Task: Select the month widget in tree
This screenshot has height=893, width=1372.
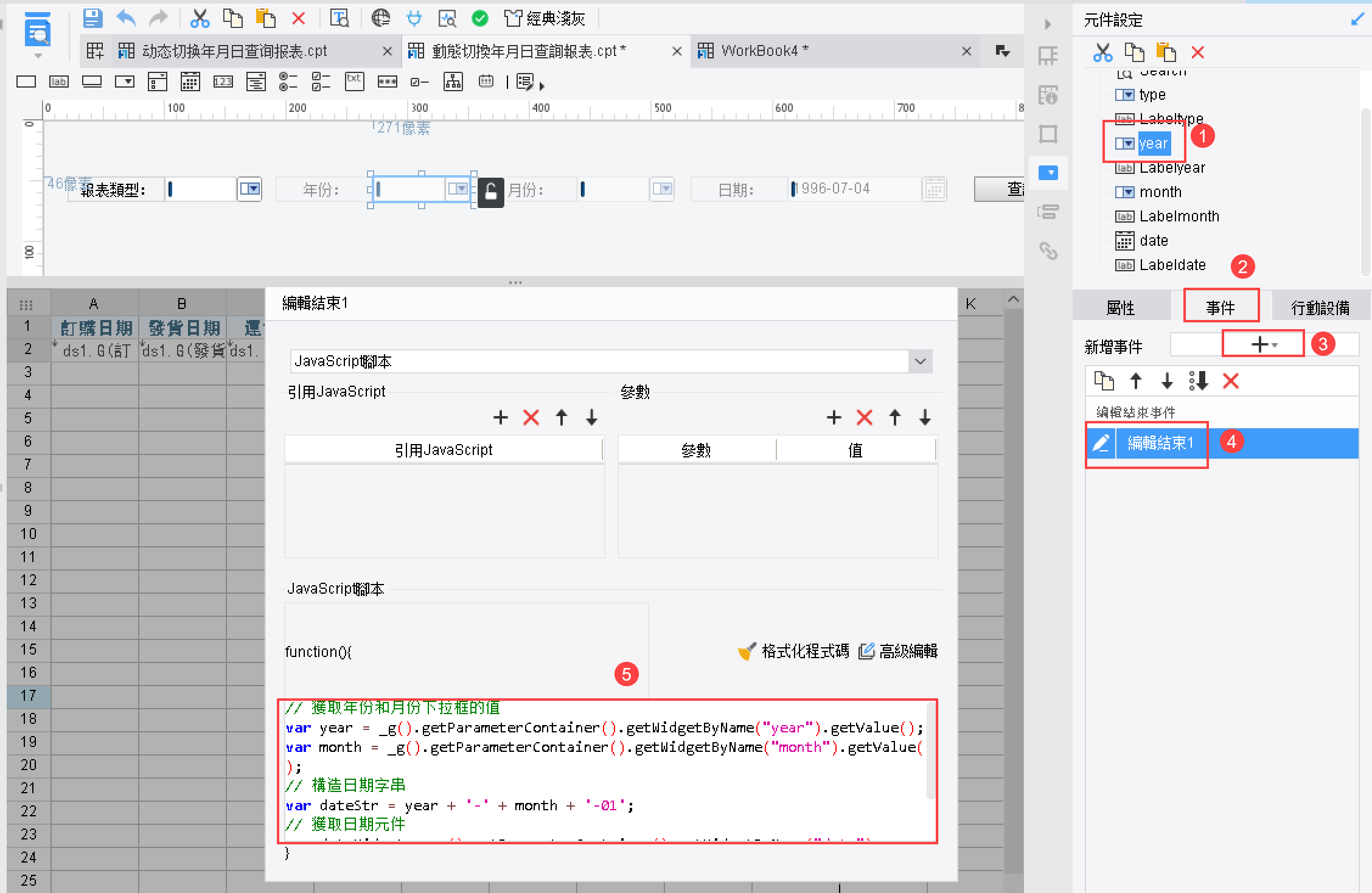Action: pos(1160,192)
